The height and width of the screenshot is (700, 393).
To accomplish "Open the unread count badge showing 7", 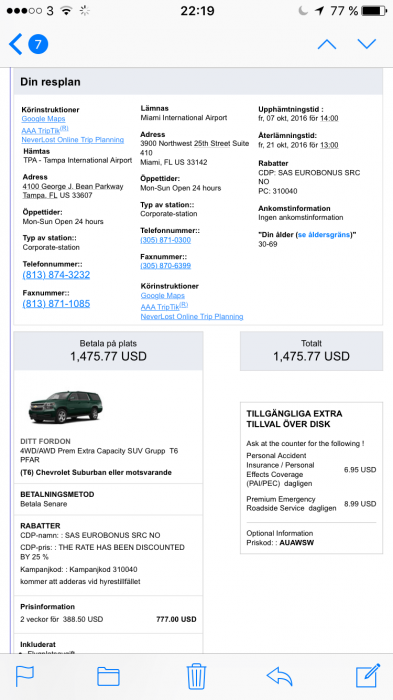I will click(38, 44).
